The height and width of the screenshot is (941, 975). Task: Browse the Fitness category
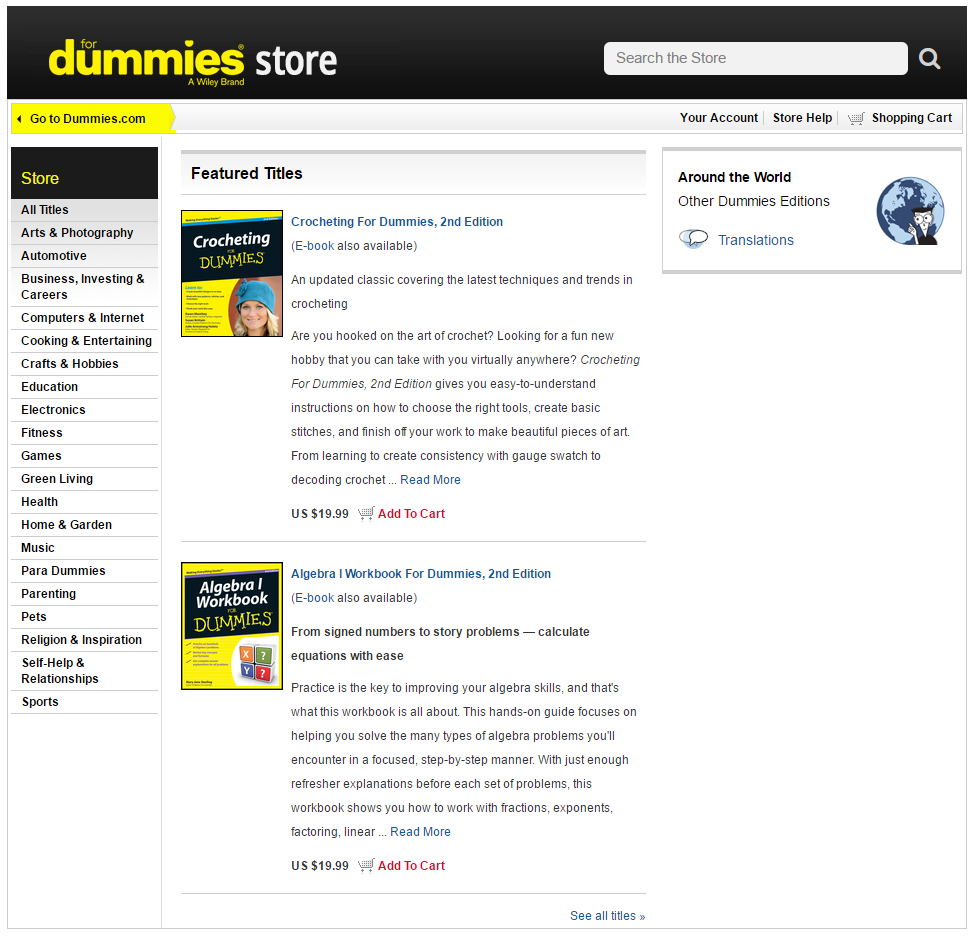click(x=85, y=433)
